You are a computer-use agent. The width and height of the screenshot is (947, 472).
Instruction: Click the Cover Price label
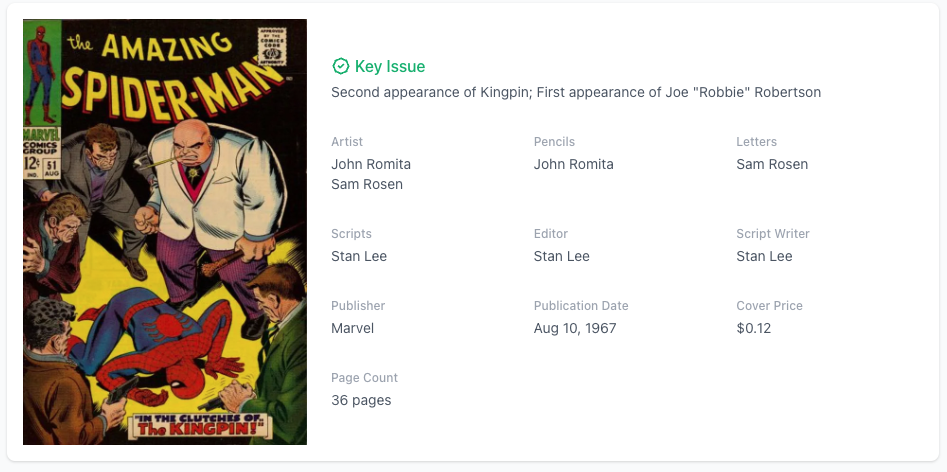tap(769, 306)
